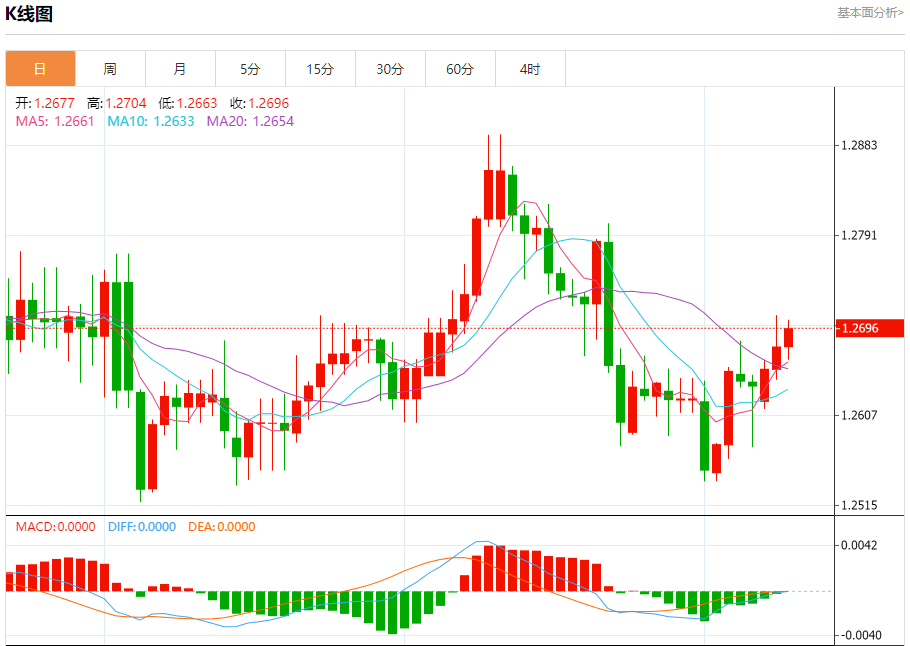Click the 1.2607 price axis label
910x646 pixels.
coord(860,415)
